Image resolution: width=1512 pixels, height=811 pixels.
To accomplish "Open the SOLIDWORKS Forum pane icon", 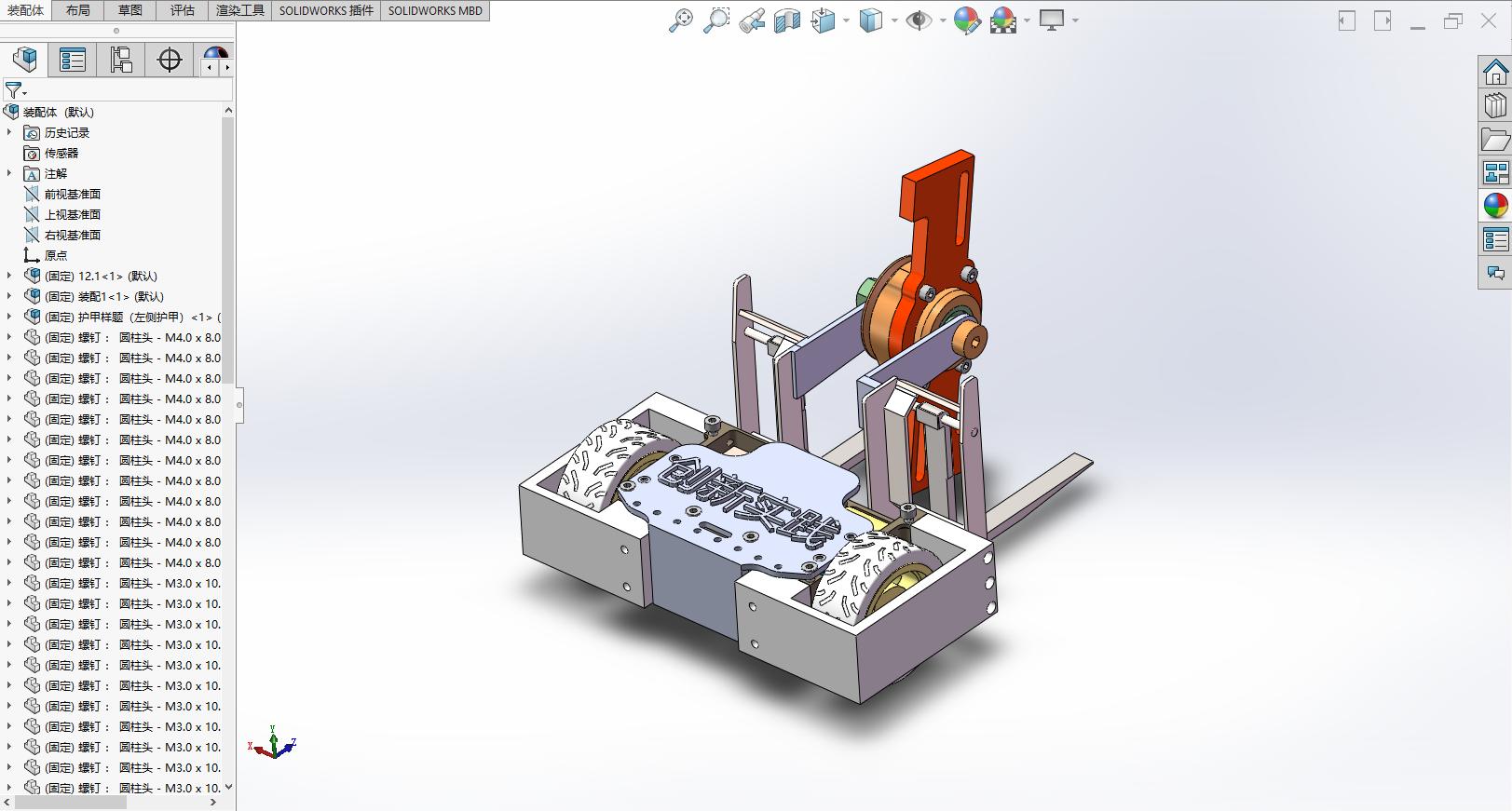I will coord(1495,273).
